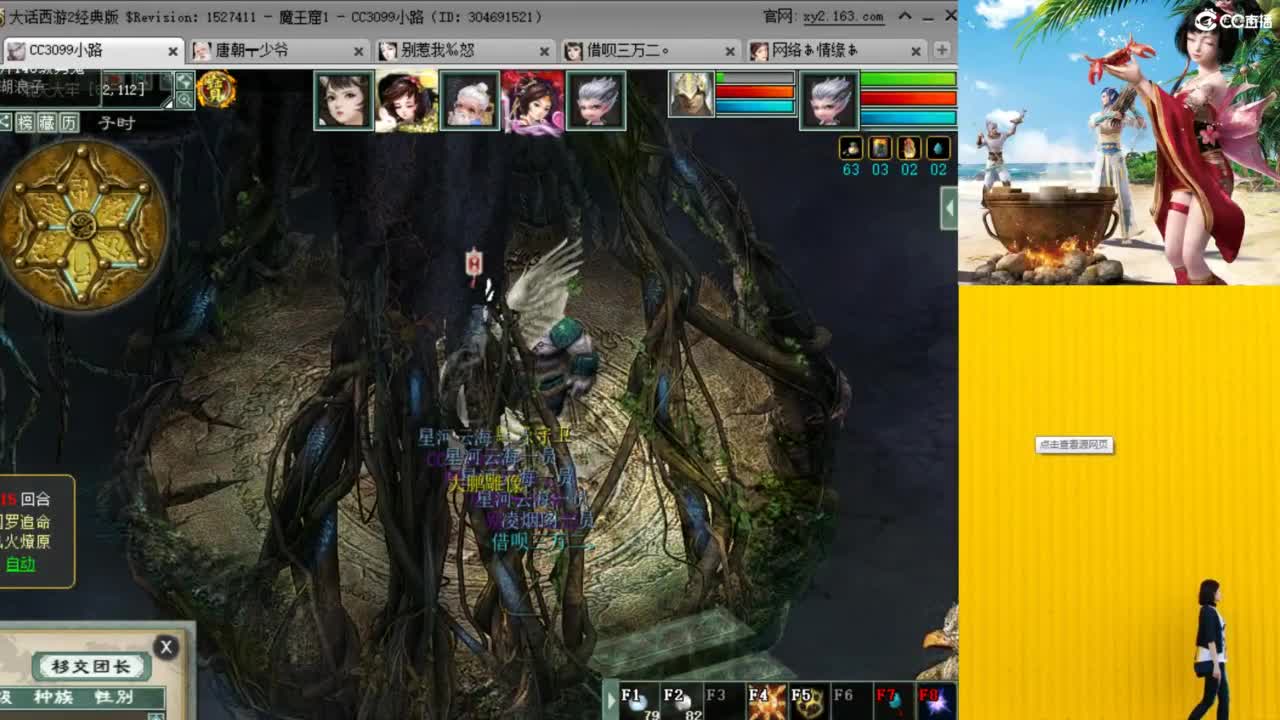
Task: Select the second team member portrait with flowers
Action: click(x=407, y=101)
